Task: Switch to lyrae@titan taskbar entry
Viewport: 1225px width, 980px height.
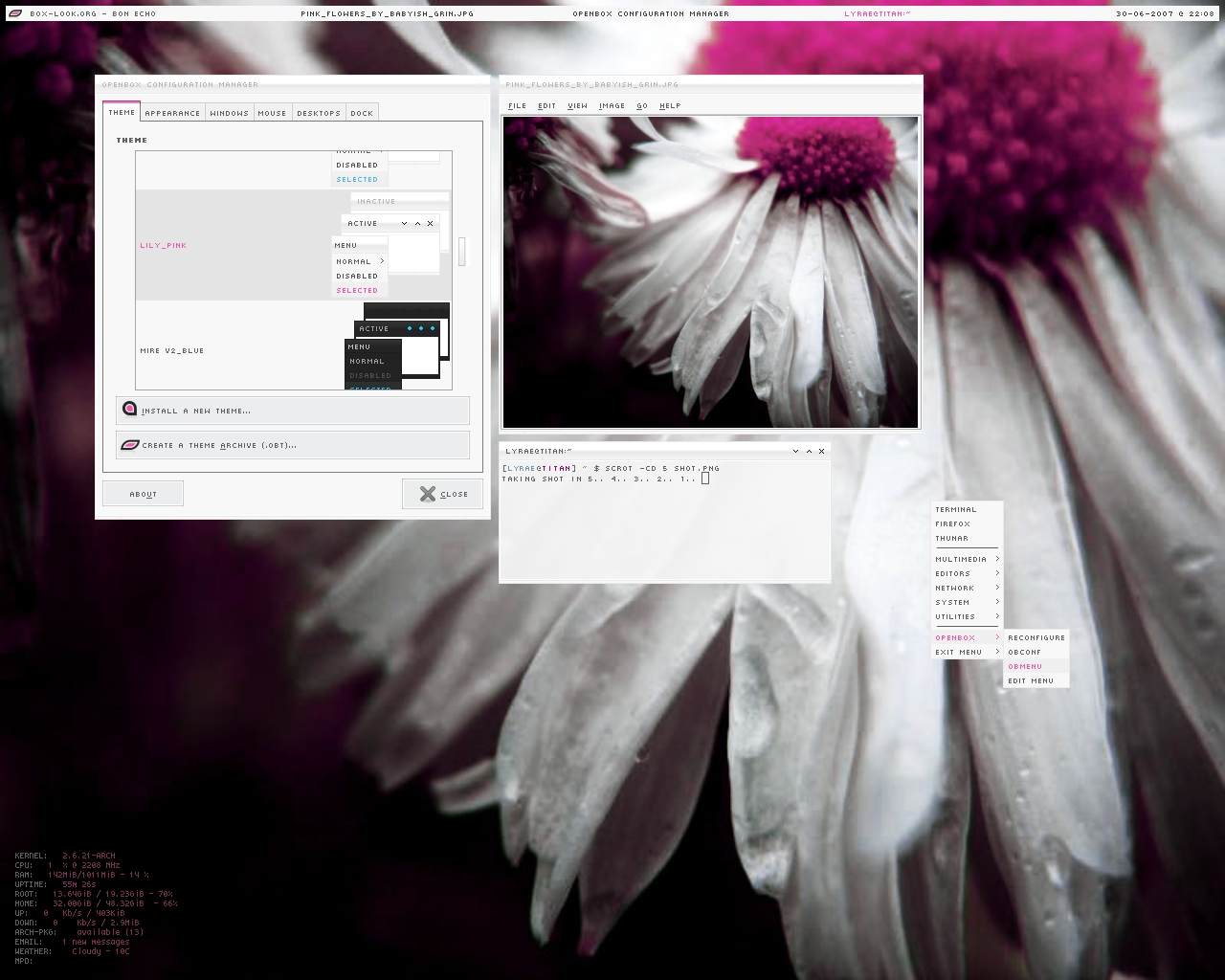Action: click(x=878, y=14)
